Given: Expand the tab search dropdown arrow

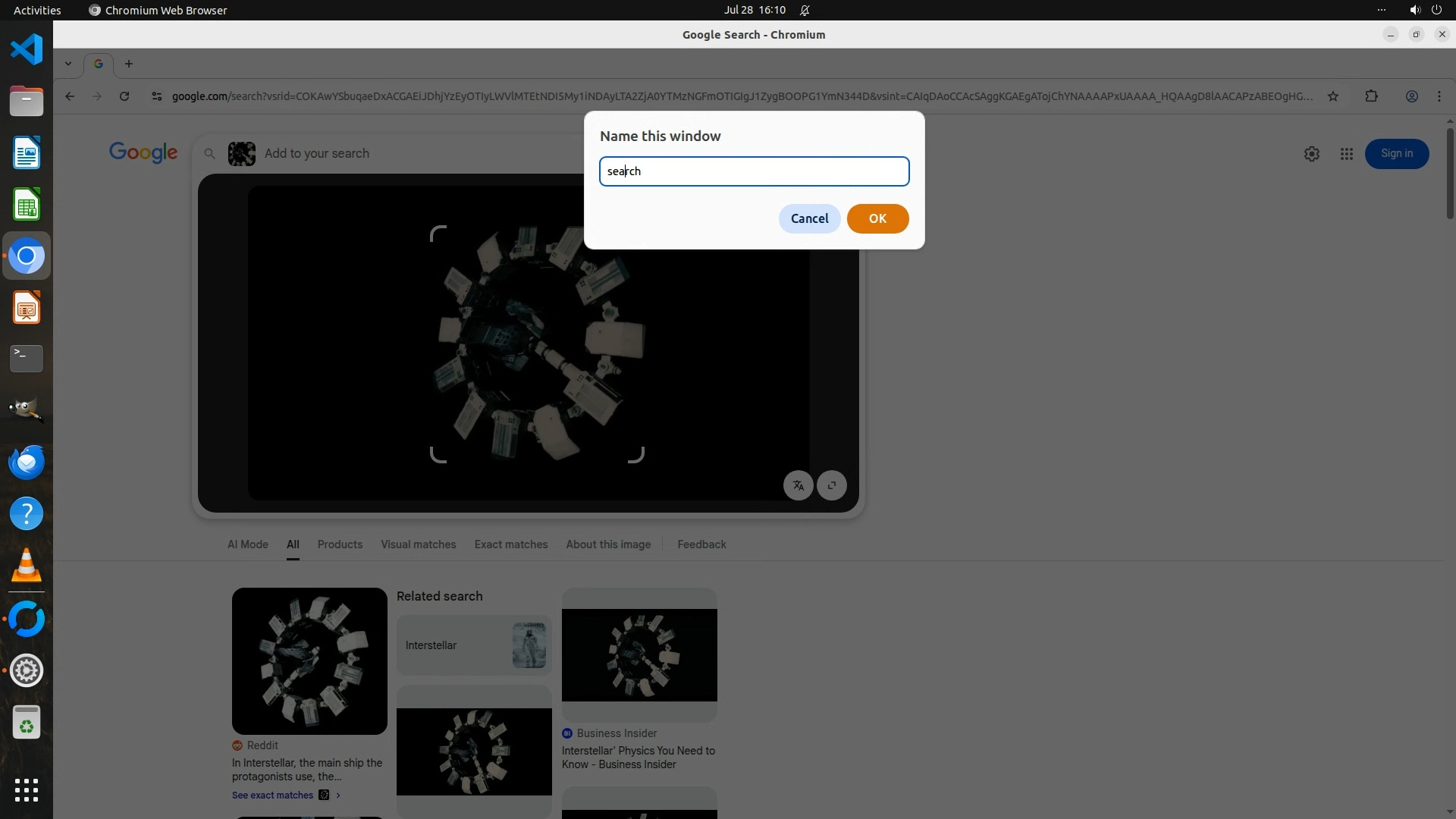Looking at the screenshot, I should point(68,64).
